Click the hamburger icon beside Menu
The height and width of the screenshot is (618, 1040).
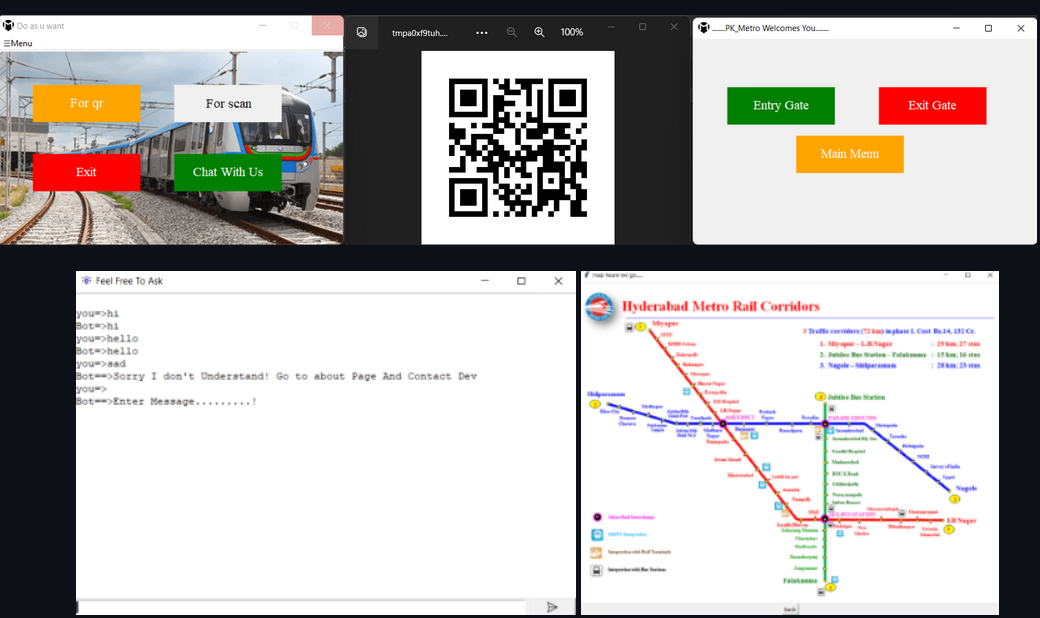[x=6, y=43]
